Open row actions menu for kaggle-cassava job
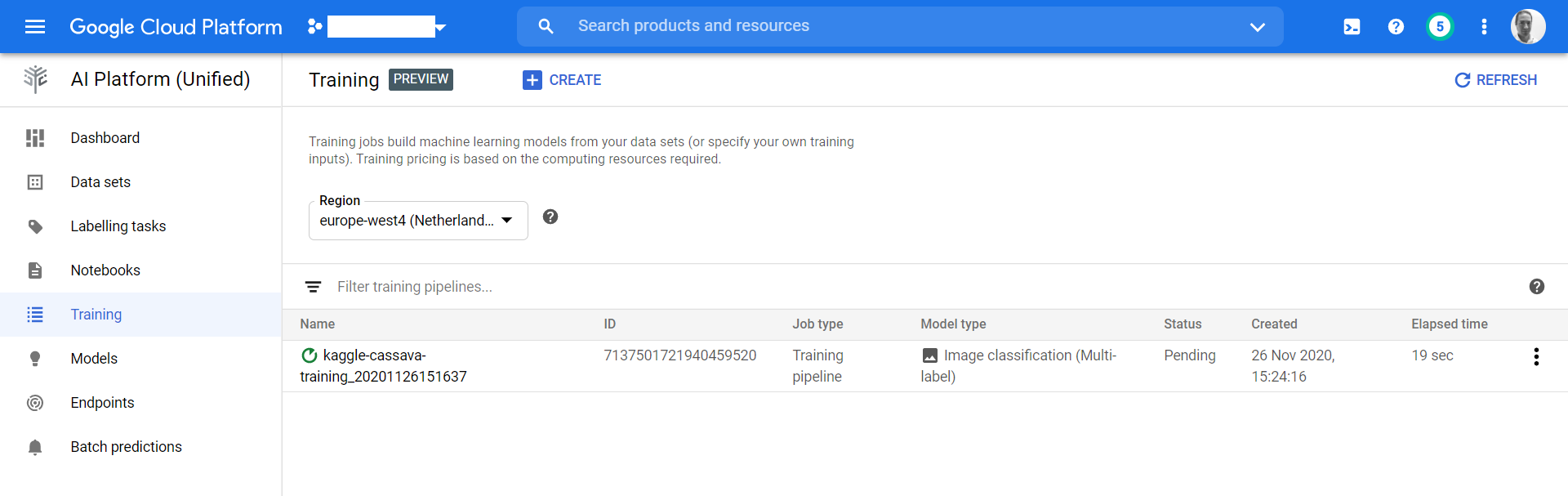This screenshot has width=1568, height=496. 1536,356
